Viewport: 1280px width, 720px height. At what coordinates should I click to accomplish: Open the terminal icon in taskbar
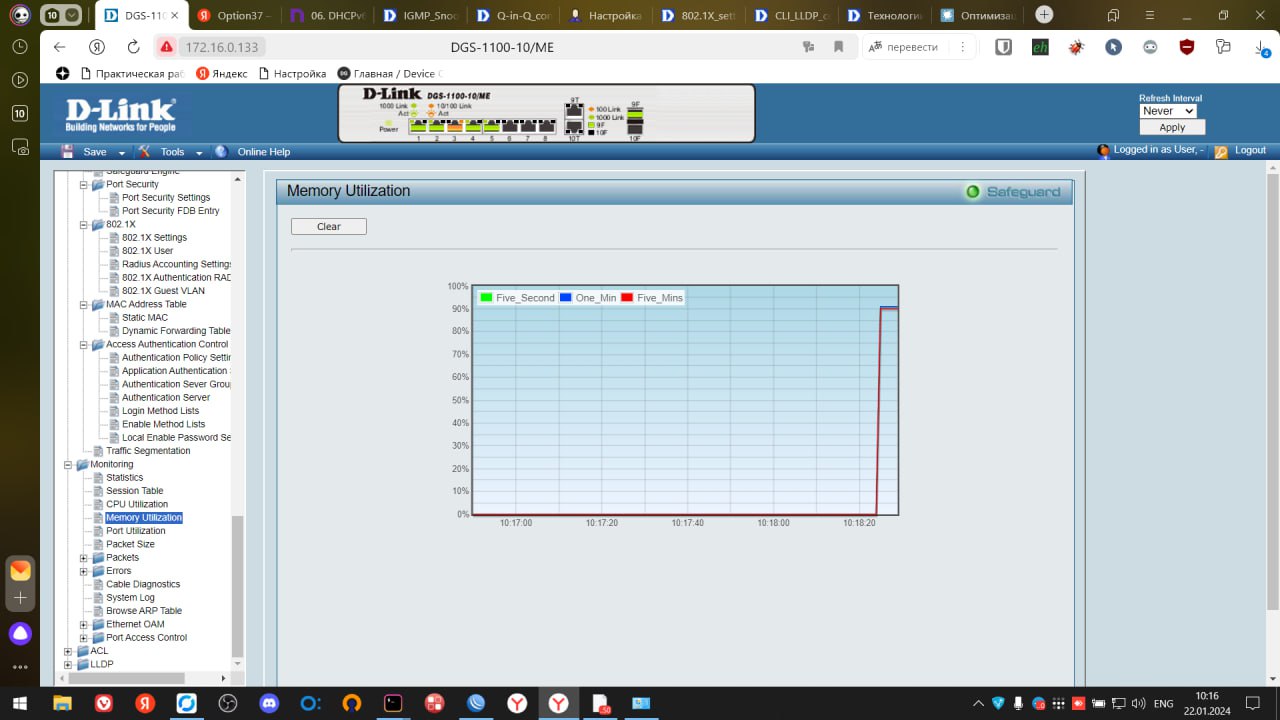click(x=393, y=703)
